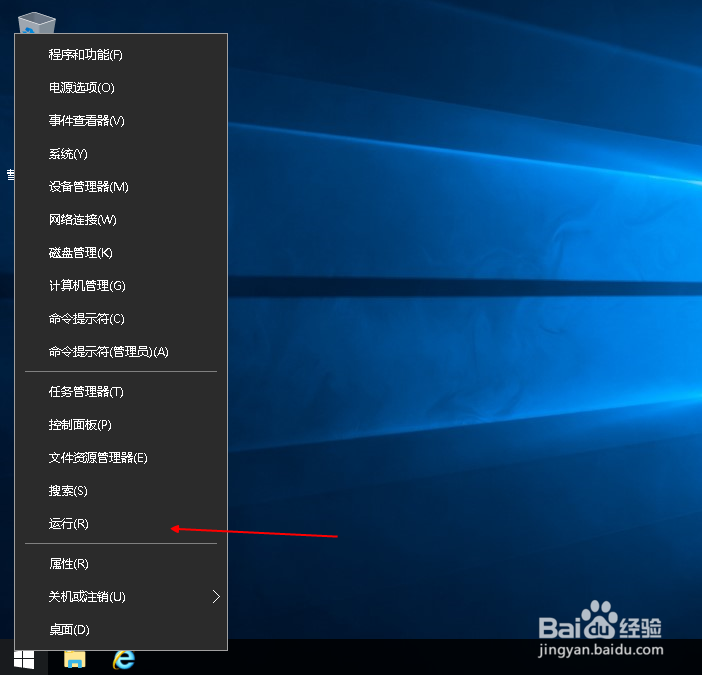Screen dimensions: 702x675
Task: Open 命令提示符(管理员)(A)
Action: [x=121, y=352]
